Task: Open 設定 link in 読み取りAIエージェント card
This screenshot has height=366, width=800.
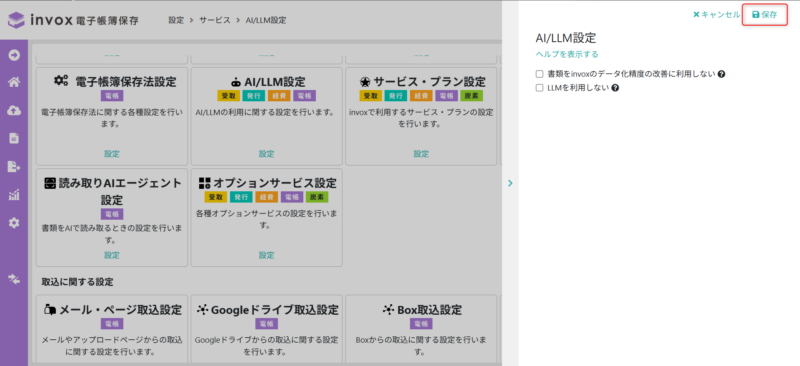Action: [x=112, y=255]
